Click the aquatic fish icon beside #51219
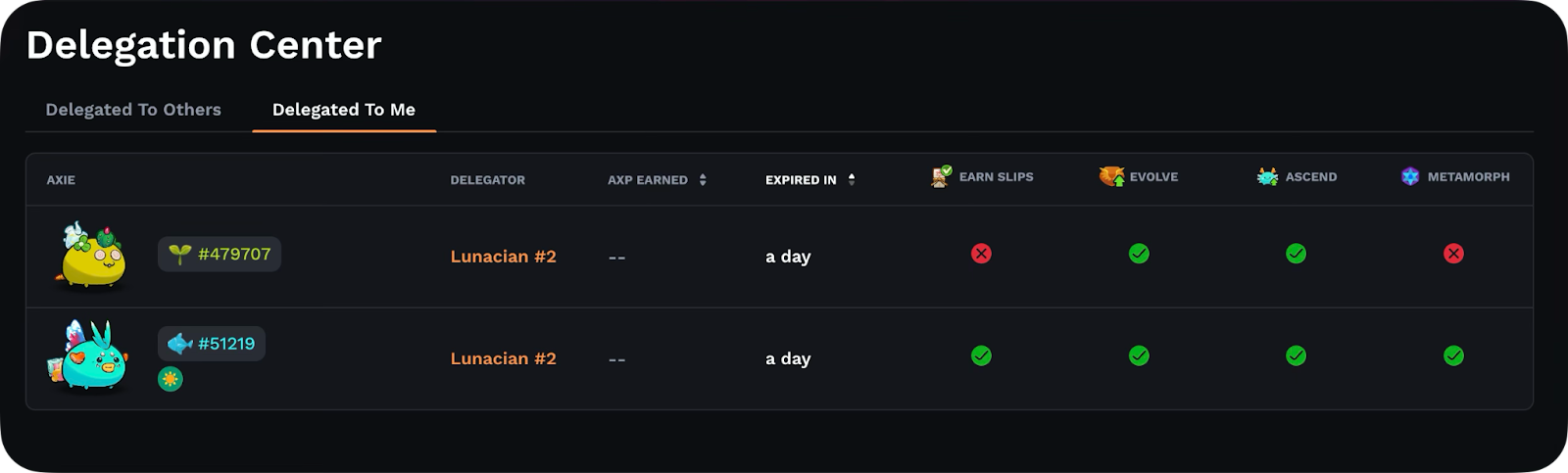Image resolution: width=1568 pixels, height=473 pixels. pos(179,344)
